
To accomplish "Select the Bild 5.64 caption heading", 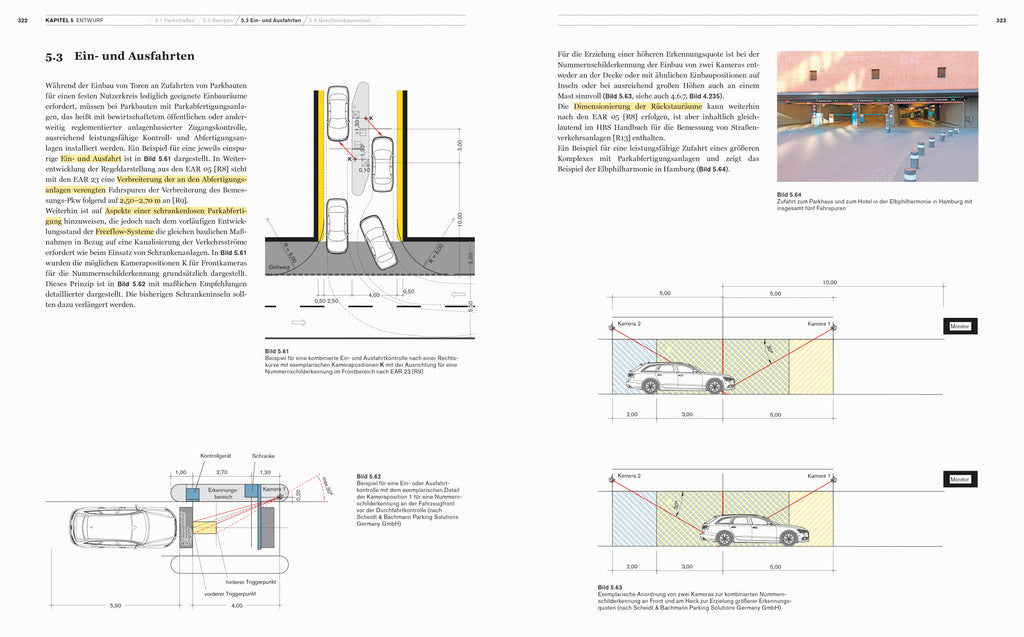I will (791, 194).
